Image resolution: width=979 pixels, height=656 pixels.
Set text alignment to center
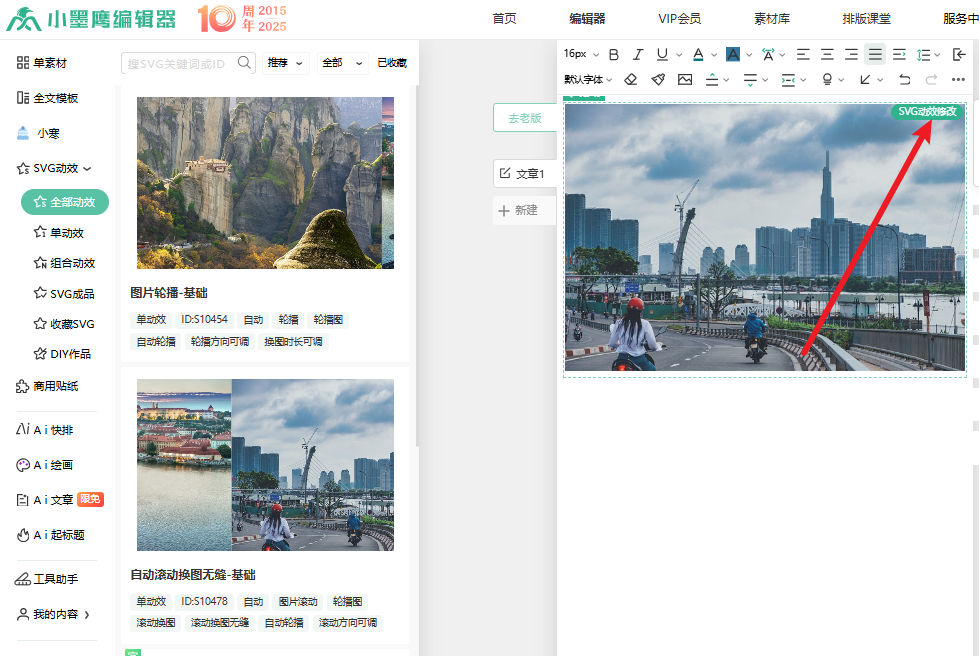coord(827,54)
